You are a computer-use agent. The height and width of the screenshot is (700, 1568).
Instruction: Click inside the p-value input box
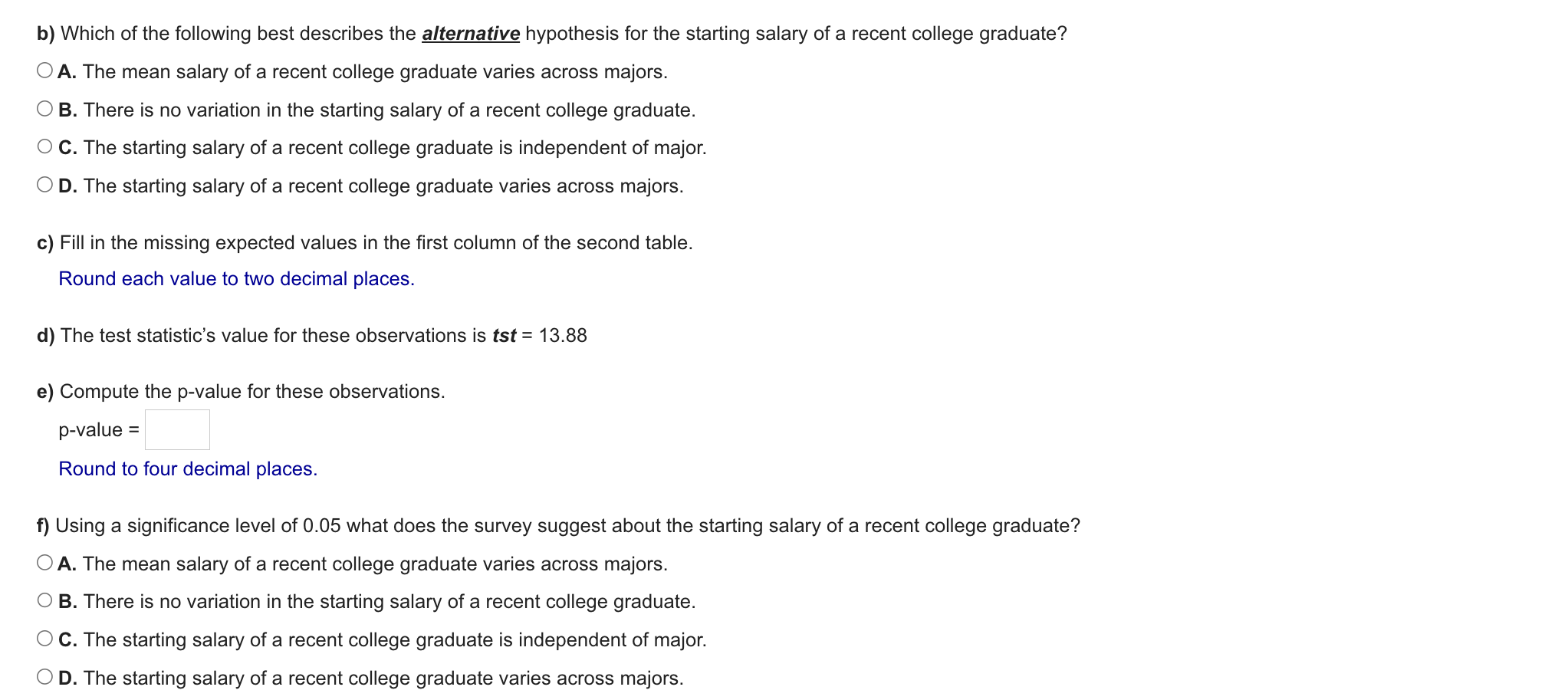point(176,429)
